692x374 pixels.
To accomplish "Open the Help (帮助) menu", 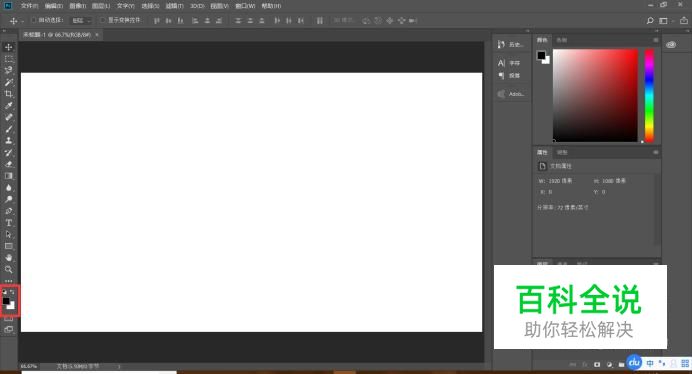I will [271, 6].
